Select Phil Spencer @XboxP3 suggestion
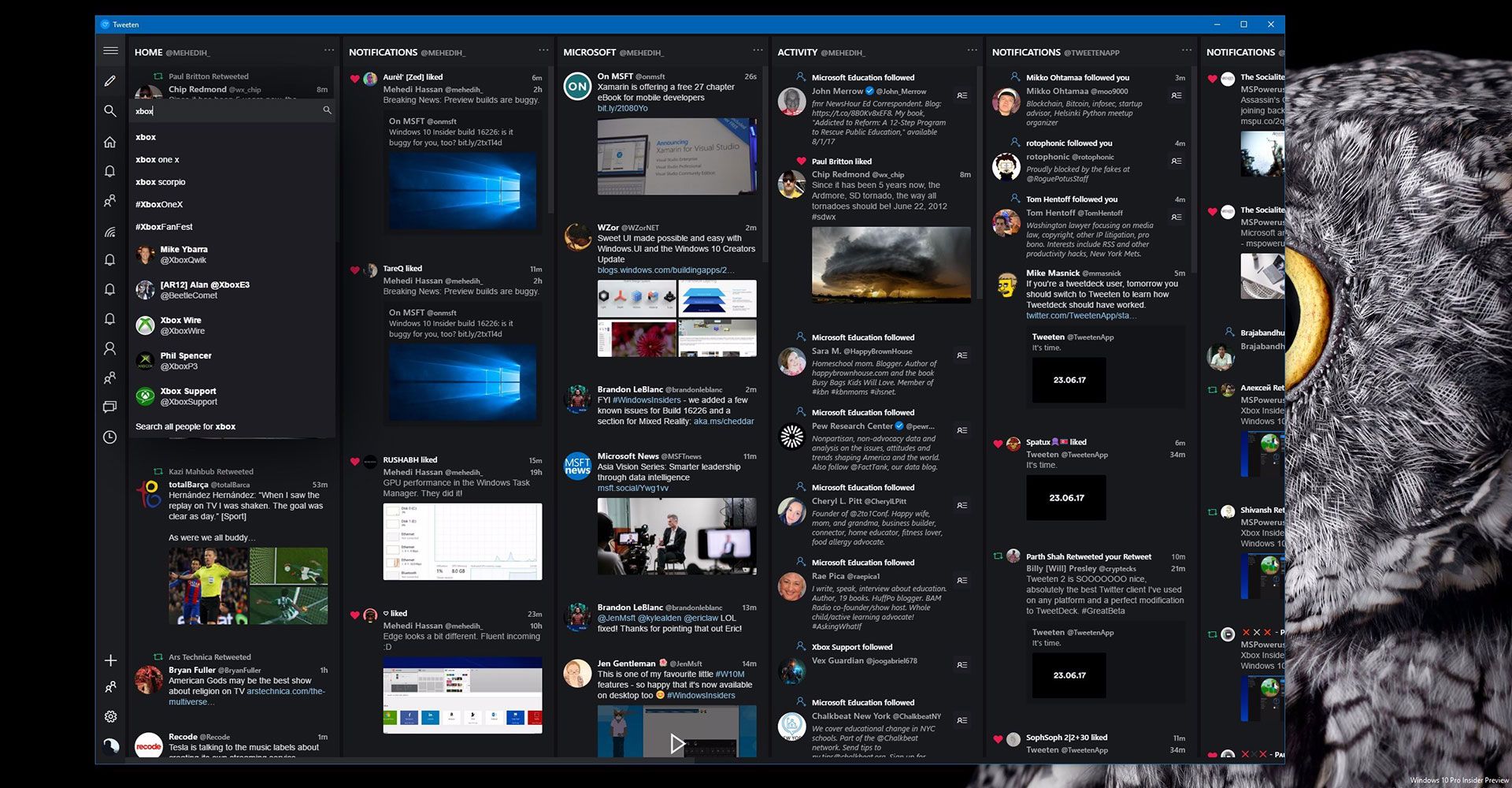The image size is (1512, 788). pyautogui.click(x=232, y=361)
